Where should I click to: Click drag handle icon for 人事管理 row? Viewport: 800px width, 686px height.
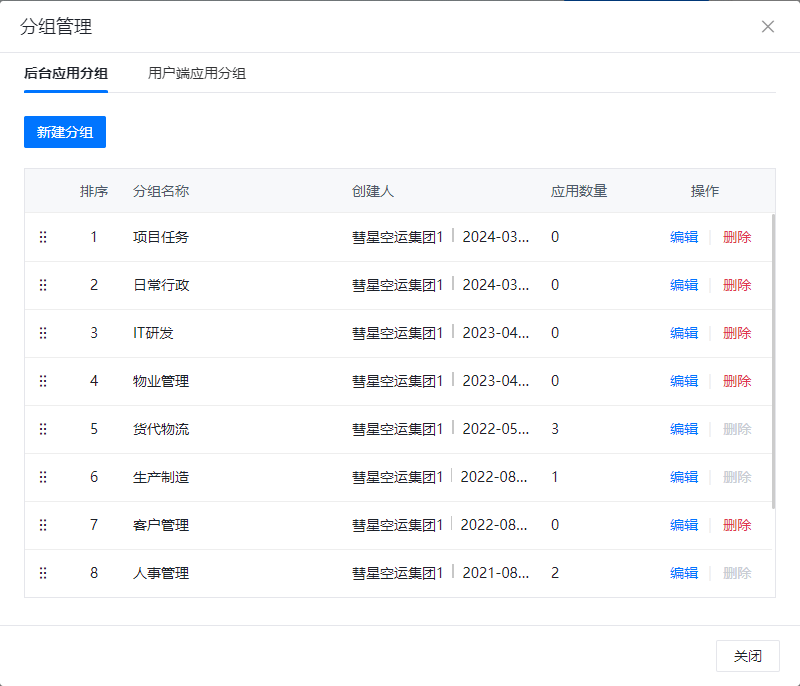click(x=43, y=573)
